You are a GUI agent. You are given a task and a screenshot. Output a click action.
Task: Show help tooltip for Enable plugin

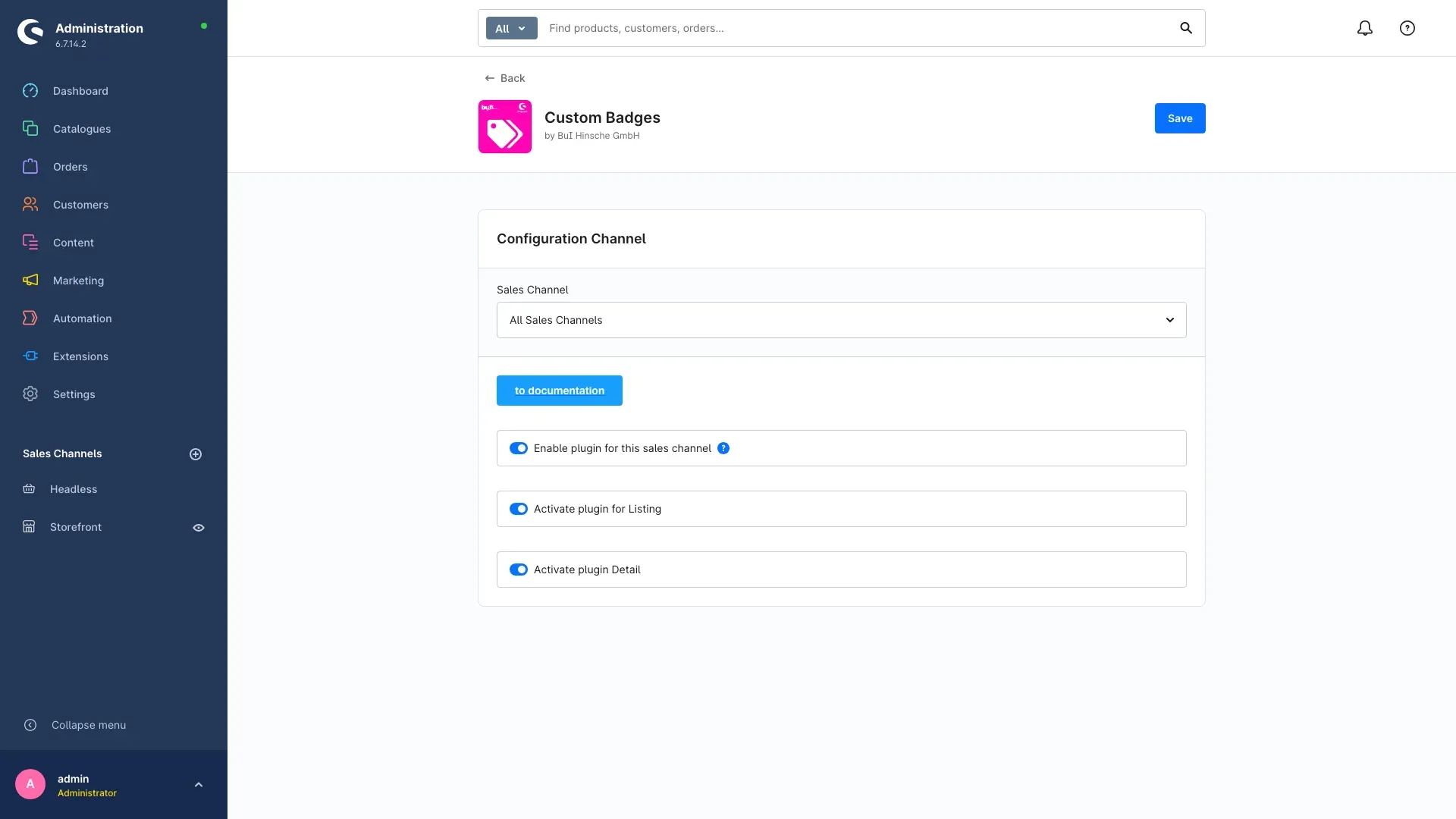(723, 448)
